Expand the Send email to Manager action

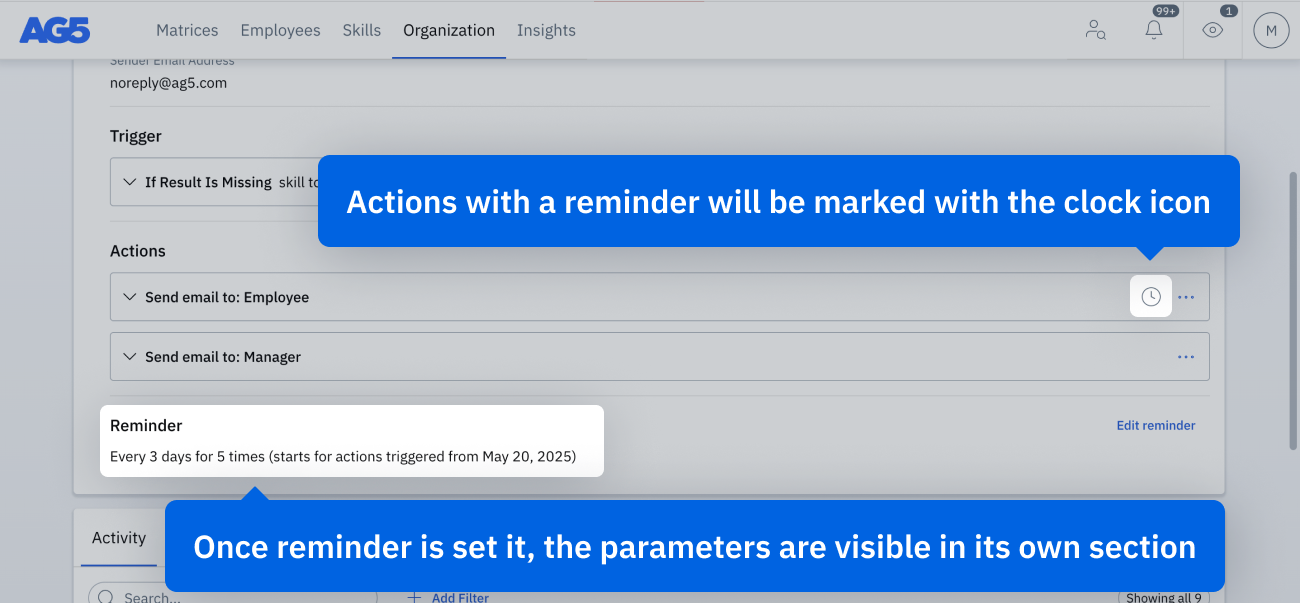pos(129,357)
